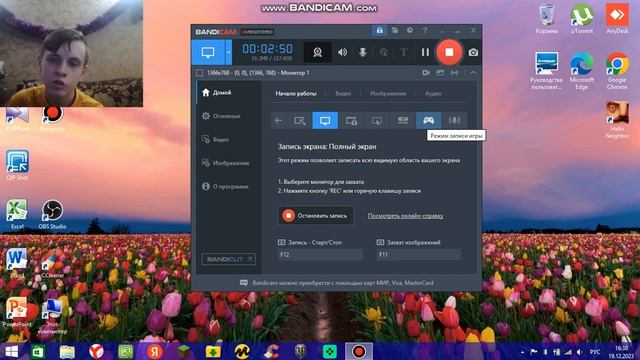Viewport: 640px width, 360px height.
Task: Pause the current recording
Action: tap(425, 52)
